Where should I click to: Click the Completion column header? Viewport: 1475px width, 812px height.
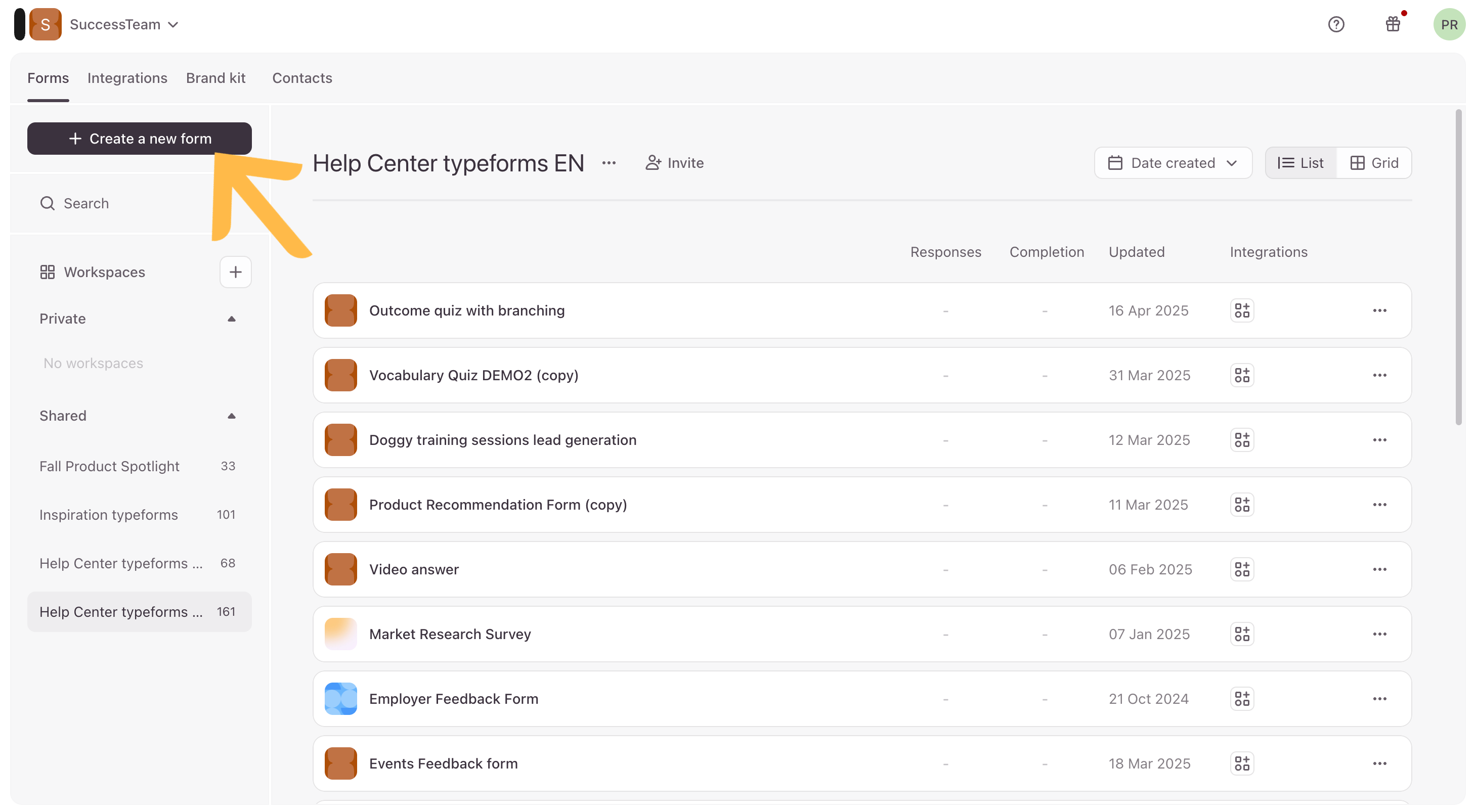tap(1046, 252)
